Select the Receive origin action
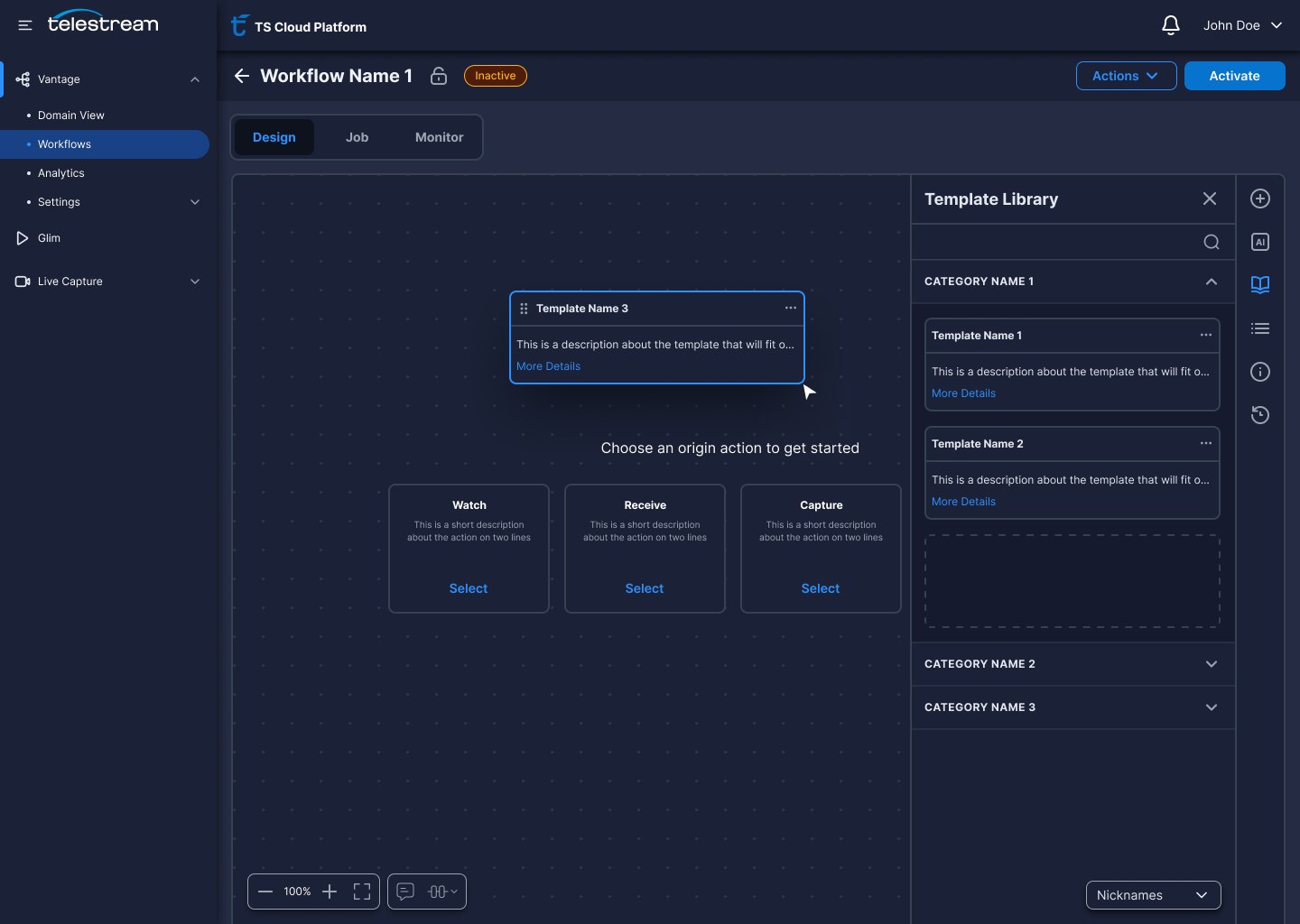This screenshot has height=924, width=1300. pyautogui.click(x=645, y=588)
